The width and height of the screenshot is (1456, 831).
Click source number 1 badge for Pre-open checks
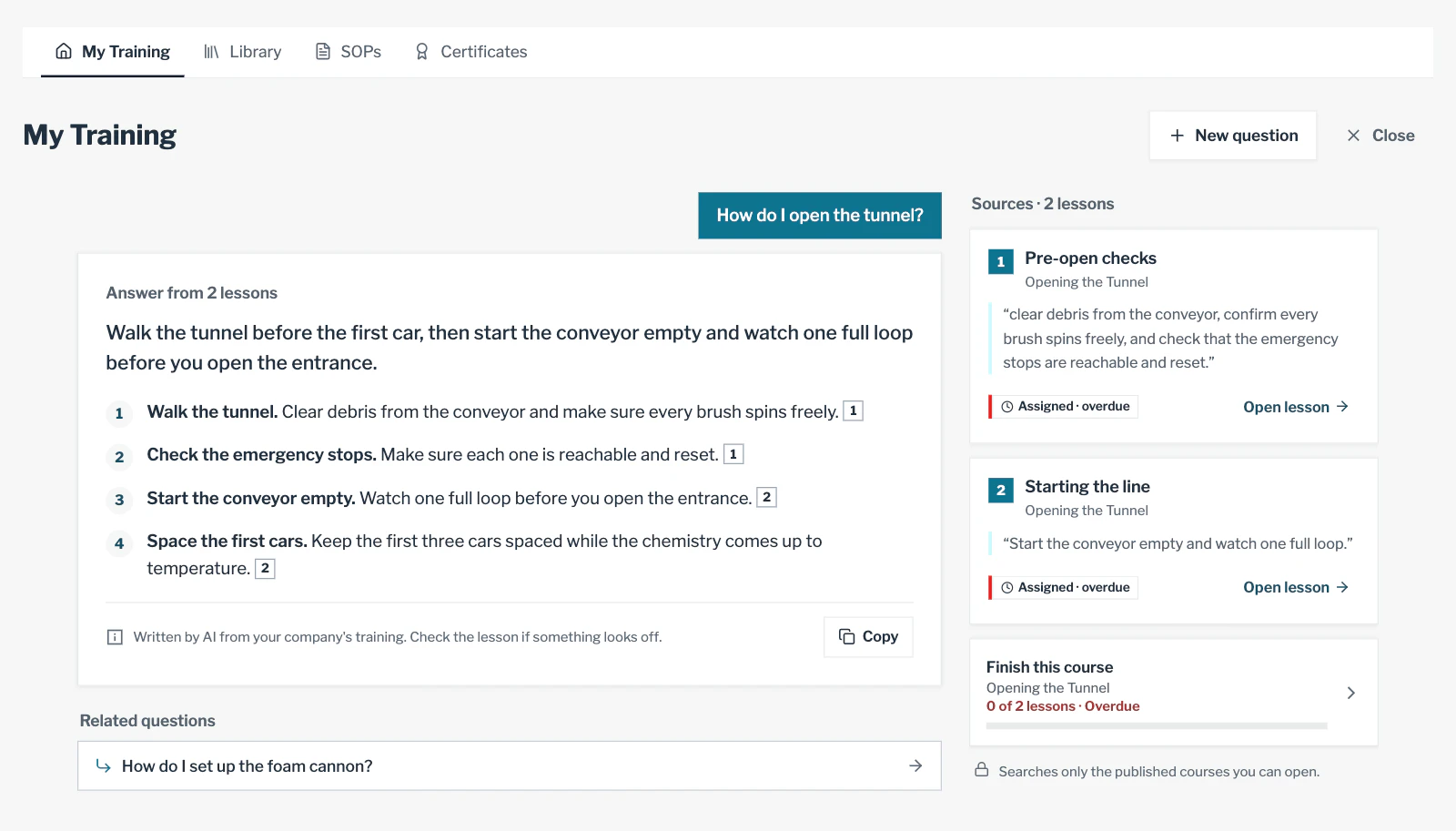1001,262
